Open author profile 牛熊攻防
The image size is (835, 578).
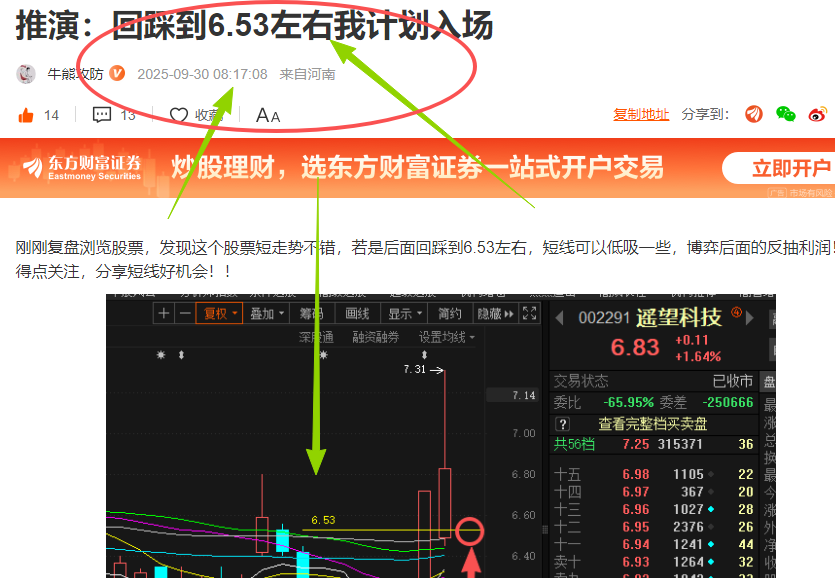pos(75,74)
